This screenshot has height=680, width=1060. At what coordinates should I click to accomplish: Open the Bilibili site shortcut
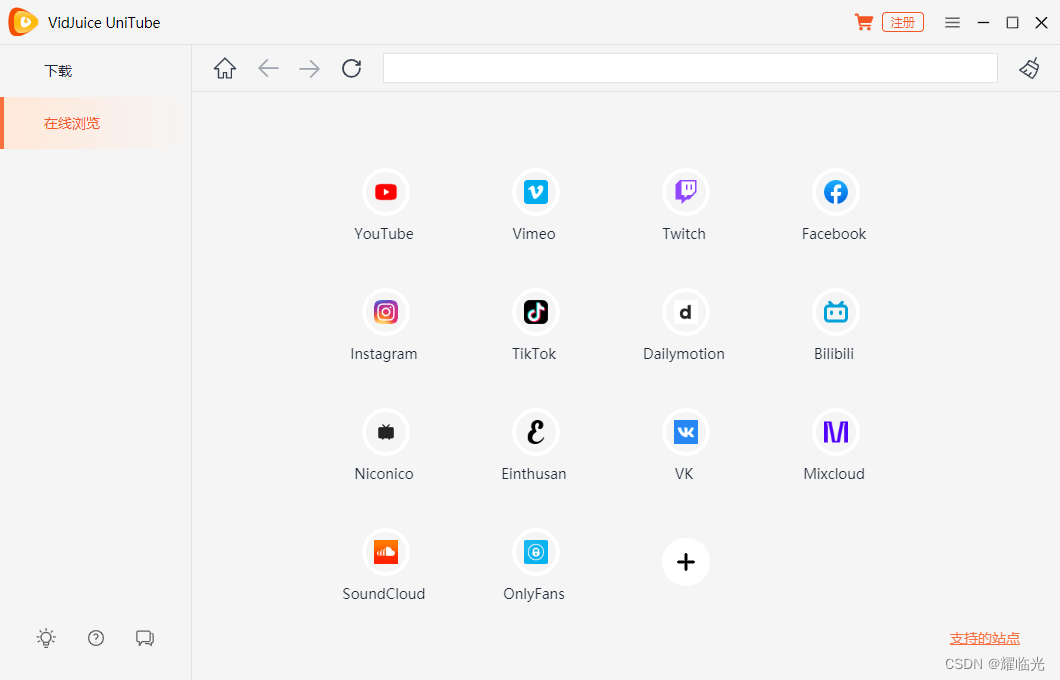(836, 312)
